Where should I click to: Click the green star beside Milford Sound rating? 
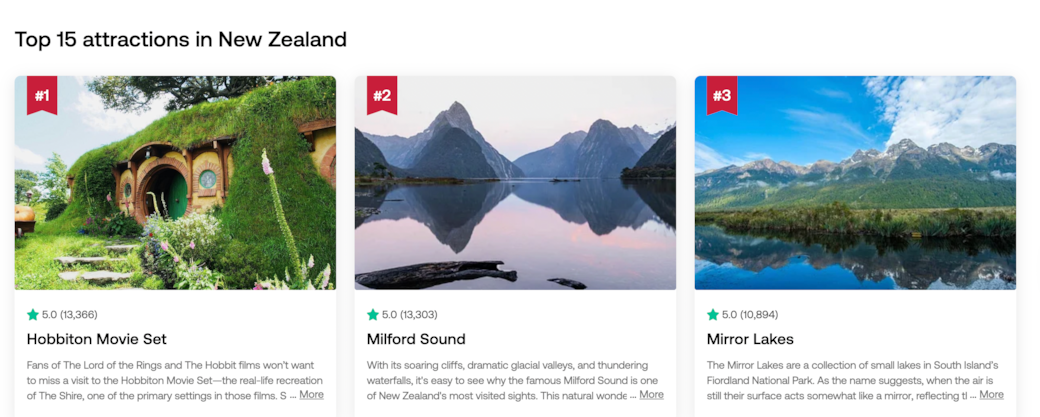373,315
